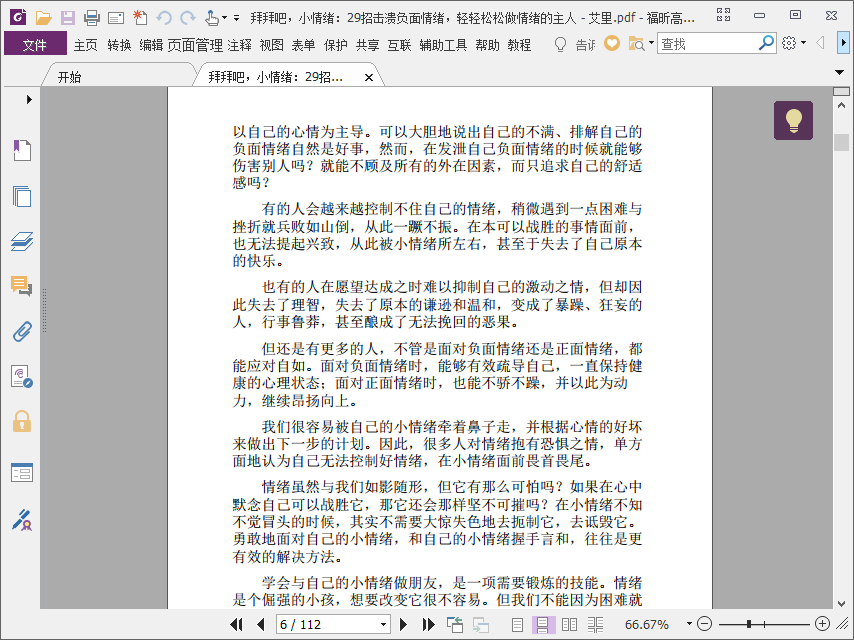Select continuous page view mode
This screenshot has width=854, height=640.
(544, 625)
